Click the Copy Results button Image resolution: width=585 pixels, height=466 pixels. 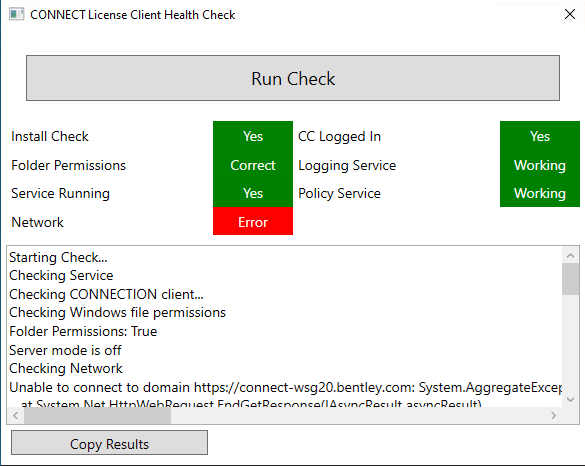tap(109, 442)
